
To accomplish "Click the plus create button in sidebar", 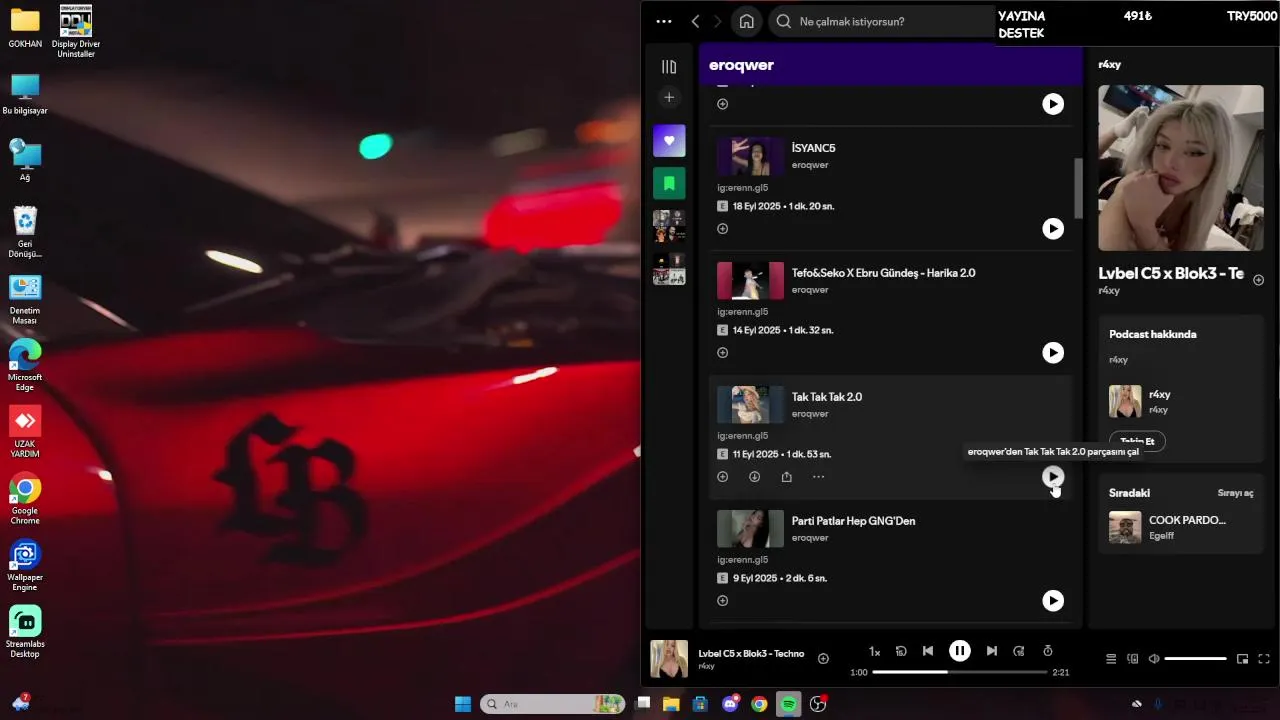I will coord(669,97).
